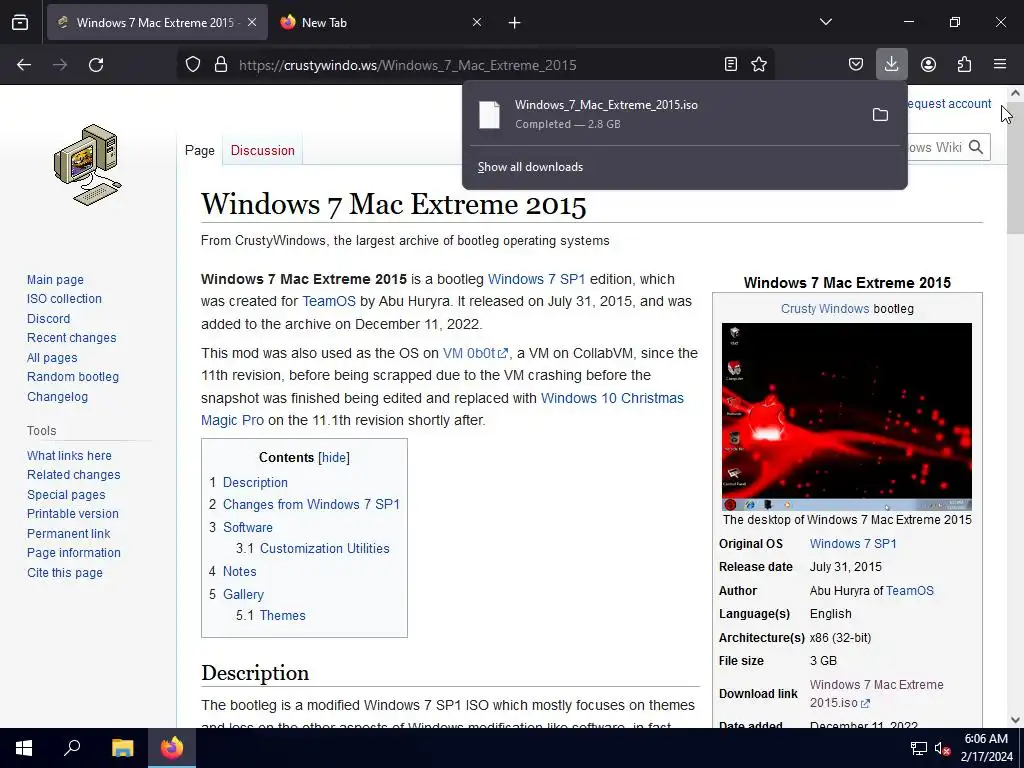Jump to Description in contents
This screenshot has width=1024, height=768.
coord(255,482)
